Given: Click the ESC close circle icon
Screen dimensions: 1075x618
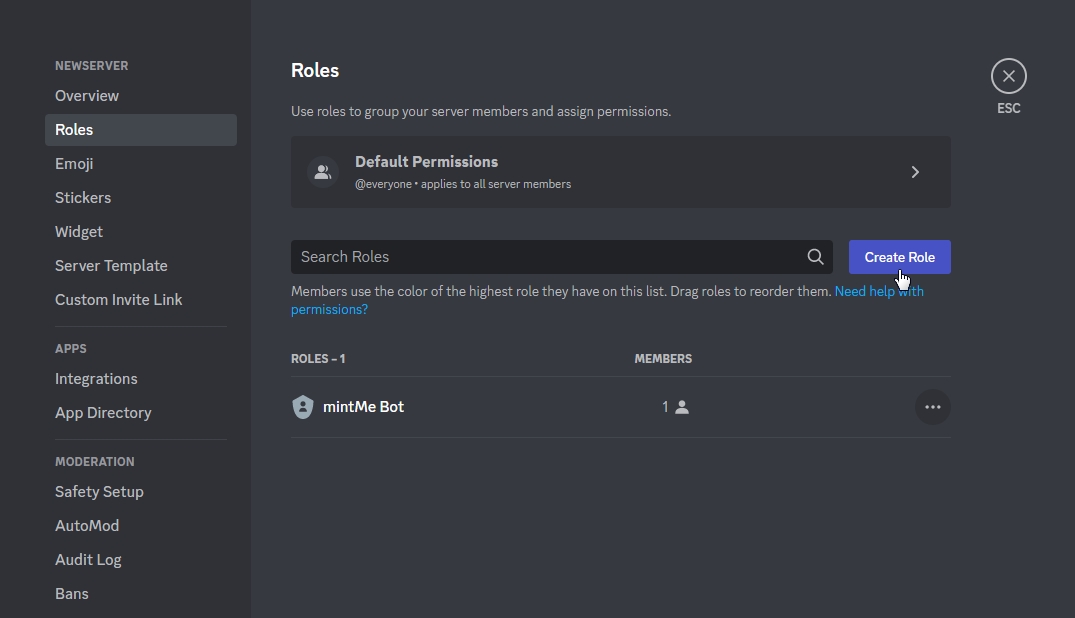Looking at the screenshot, I should pyautogui.click(x=1008, y=76).
